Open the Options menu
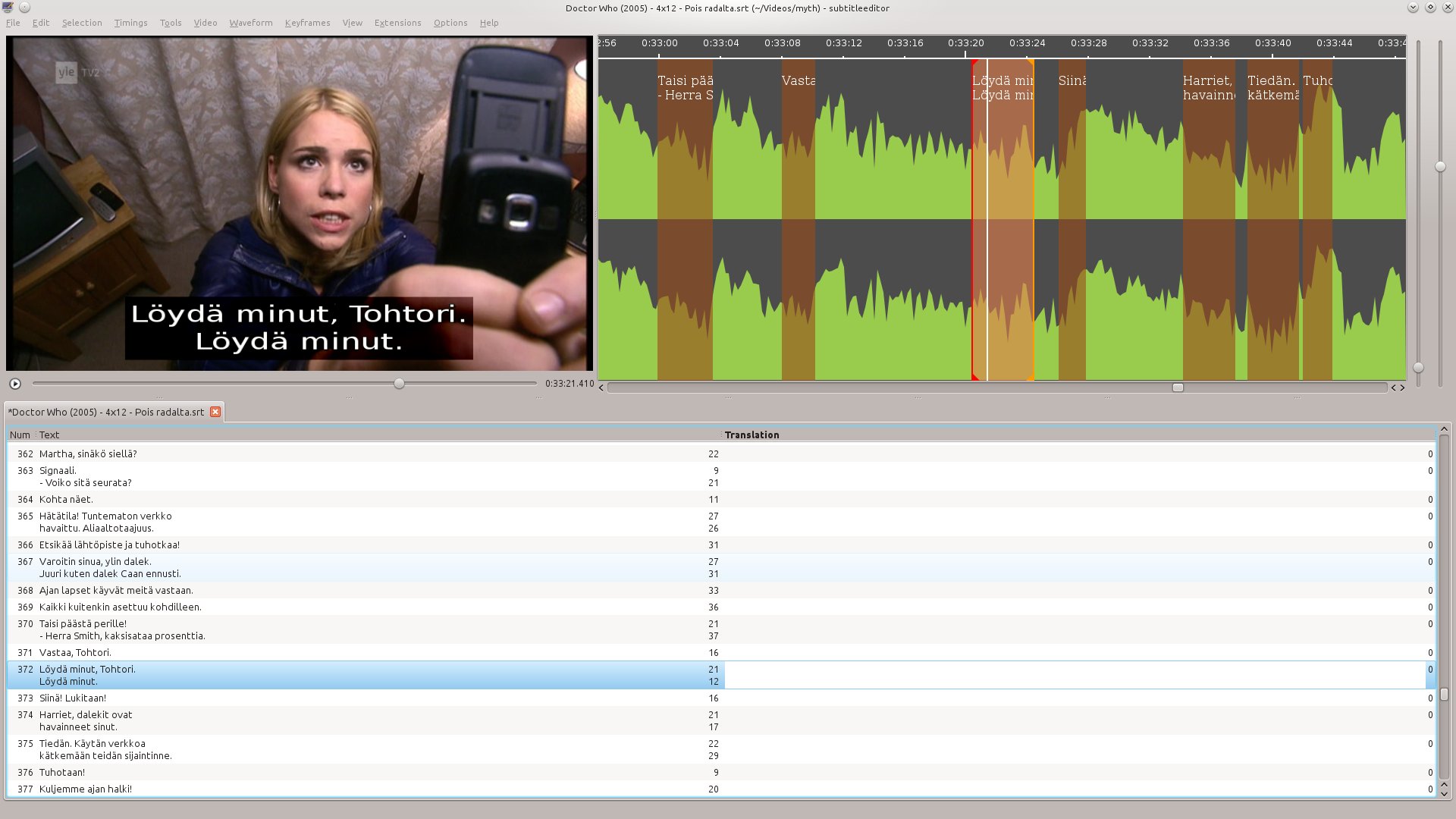The image size is (1456, 819). pyautogui.click(x=450, y=23)
